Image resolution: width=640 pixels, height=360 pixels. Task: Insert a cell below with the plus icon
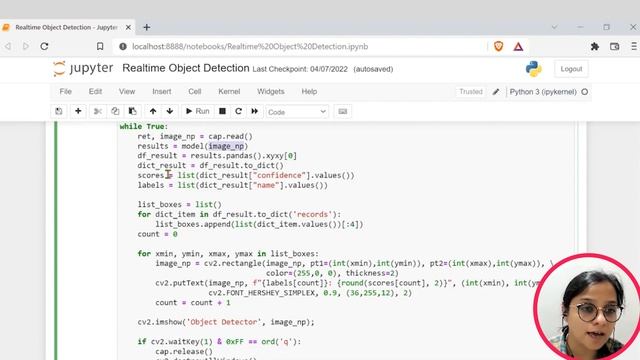pyautogui.click(x=78, y=111)
